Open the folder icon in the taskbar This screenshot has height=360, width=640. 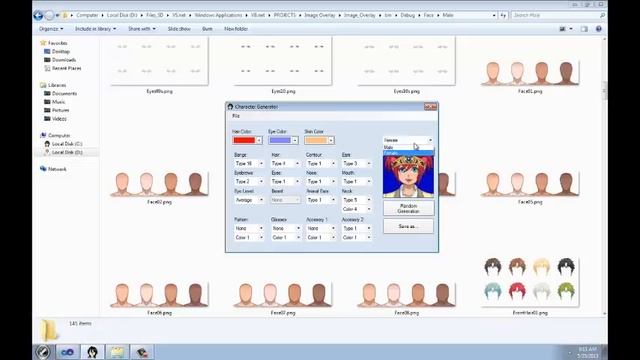coord(117,352)
